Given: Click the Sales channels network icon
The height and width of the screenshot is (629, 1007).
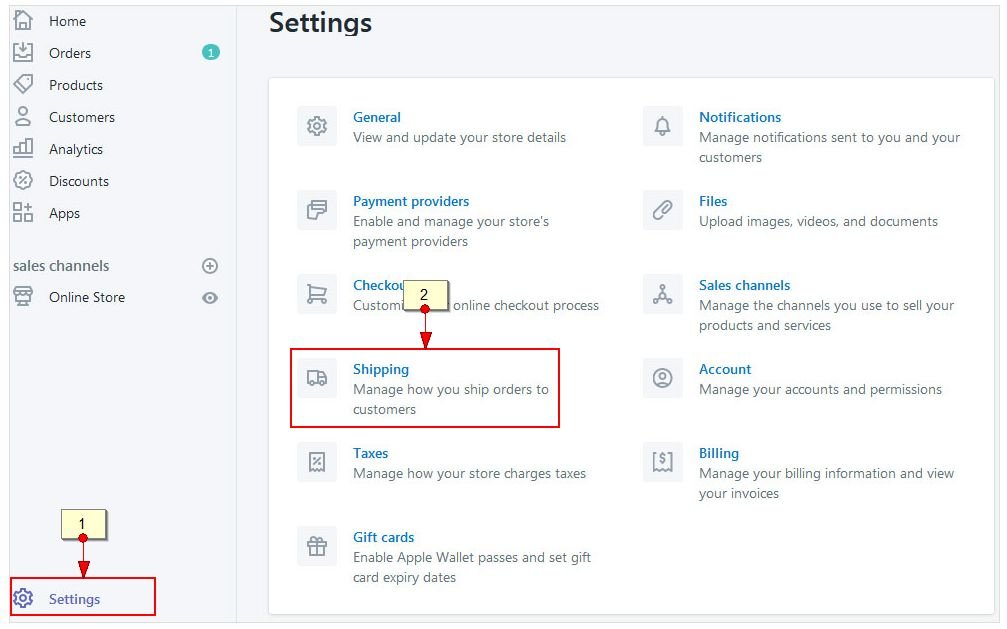Looking at the screenshot, I should click(662, 295).
